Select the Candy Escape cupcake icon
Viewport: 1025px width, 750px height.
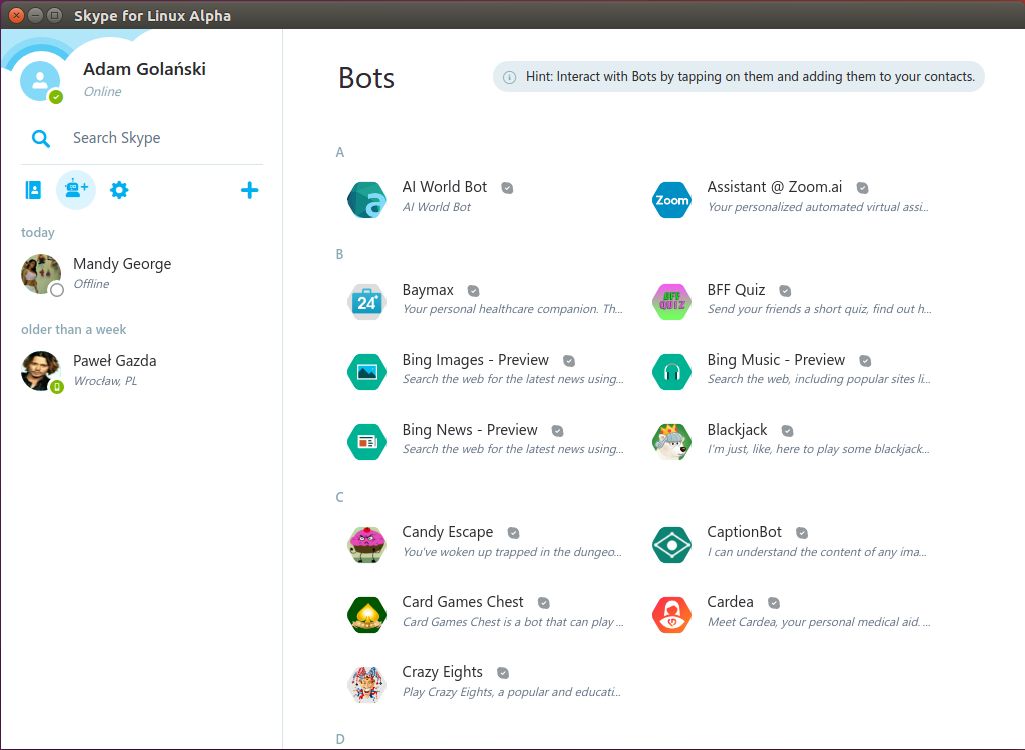click(366, 544)
